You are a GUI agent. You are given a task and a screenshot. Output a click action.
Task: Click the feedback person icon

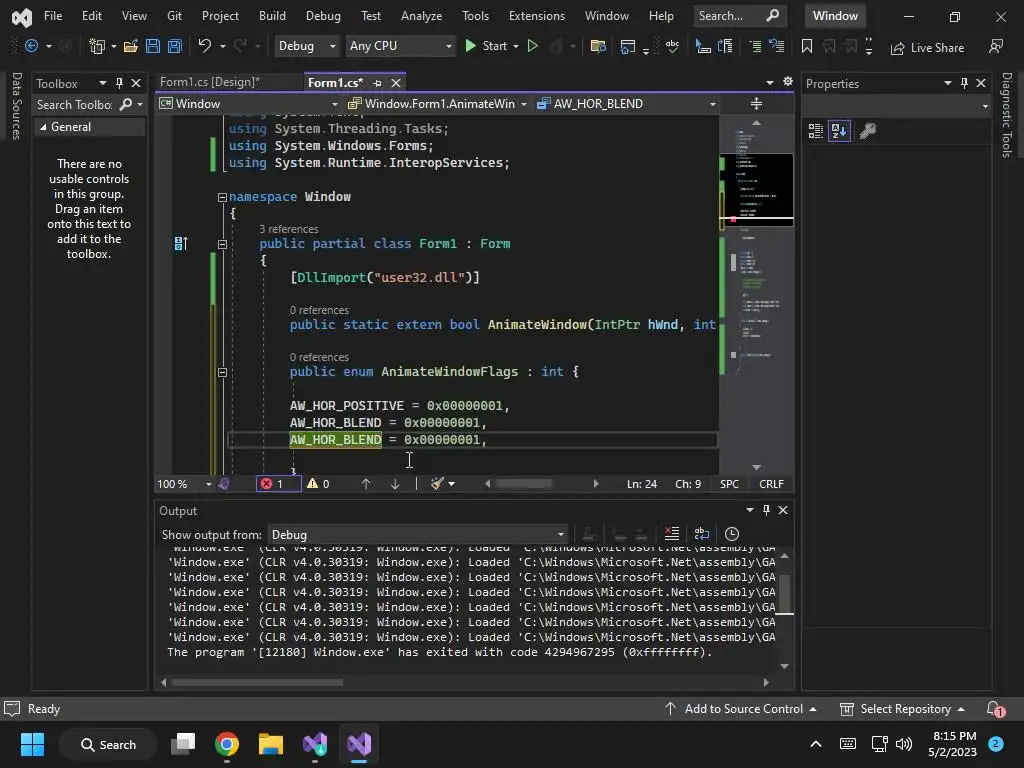point(996,46)
